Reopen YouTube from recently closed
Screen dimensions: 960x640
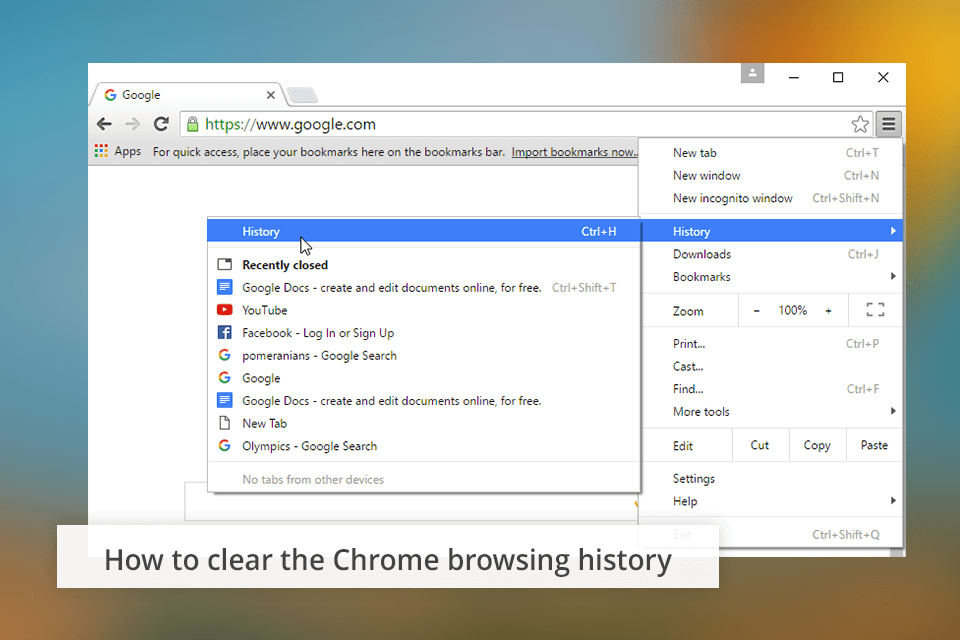click(424, 310)
